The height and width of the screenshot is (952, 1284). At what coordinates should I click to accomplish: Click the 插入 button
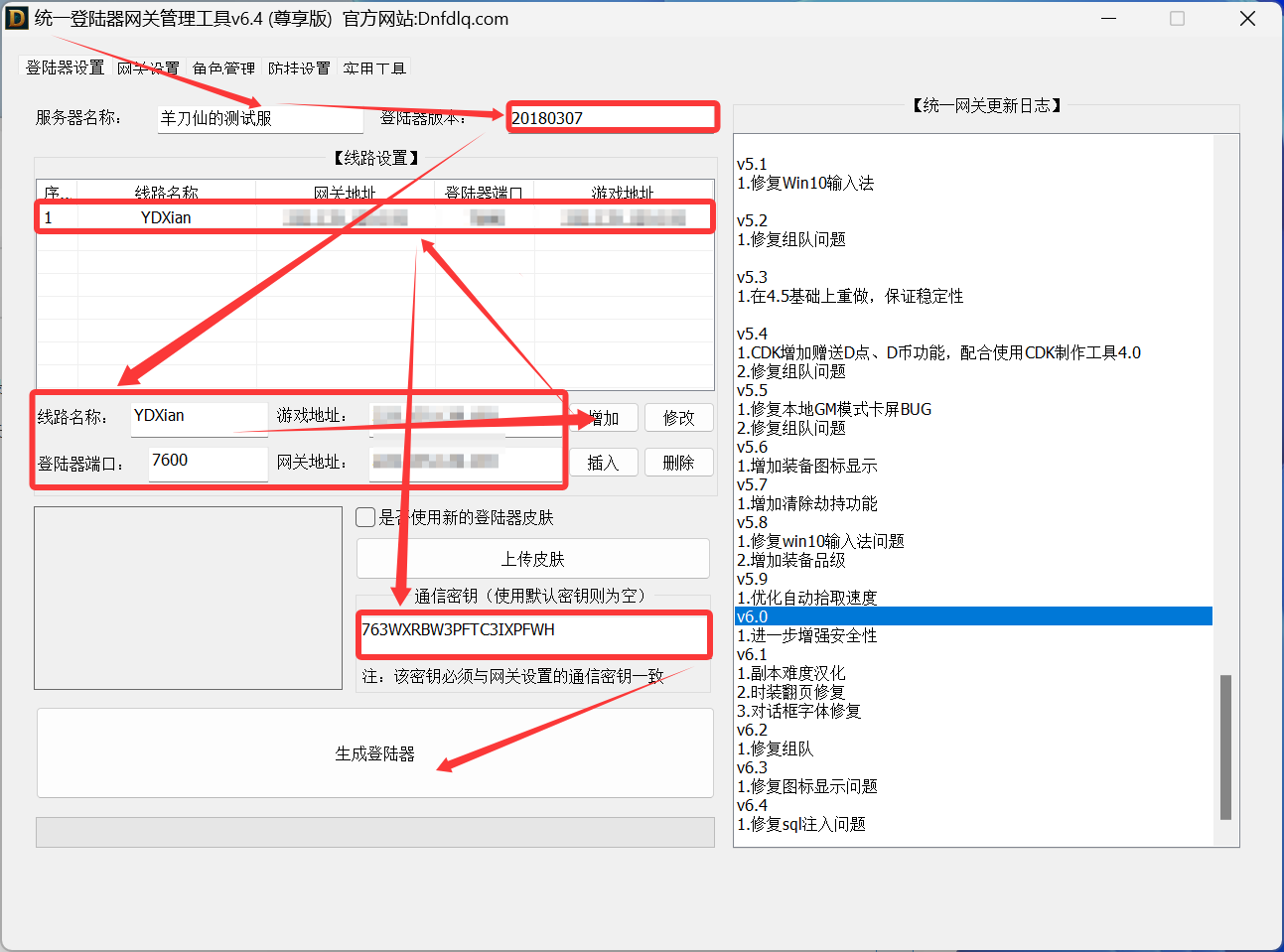(604, 462)
